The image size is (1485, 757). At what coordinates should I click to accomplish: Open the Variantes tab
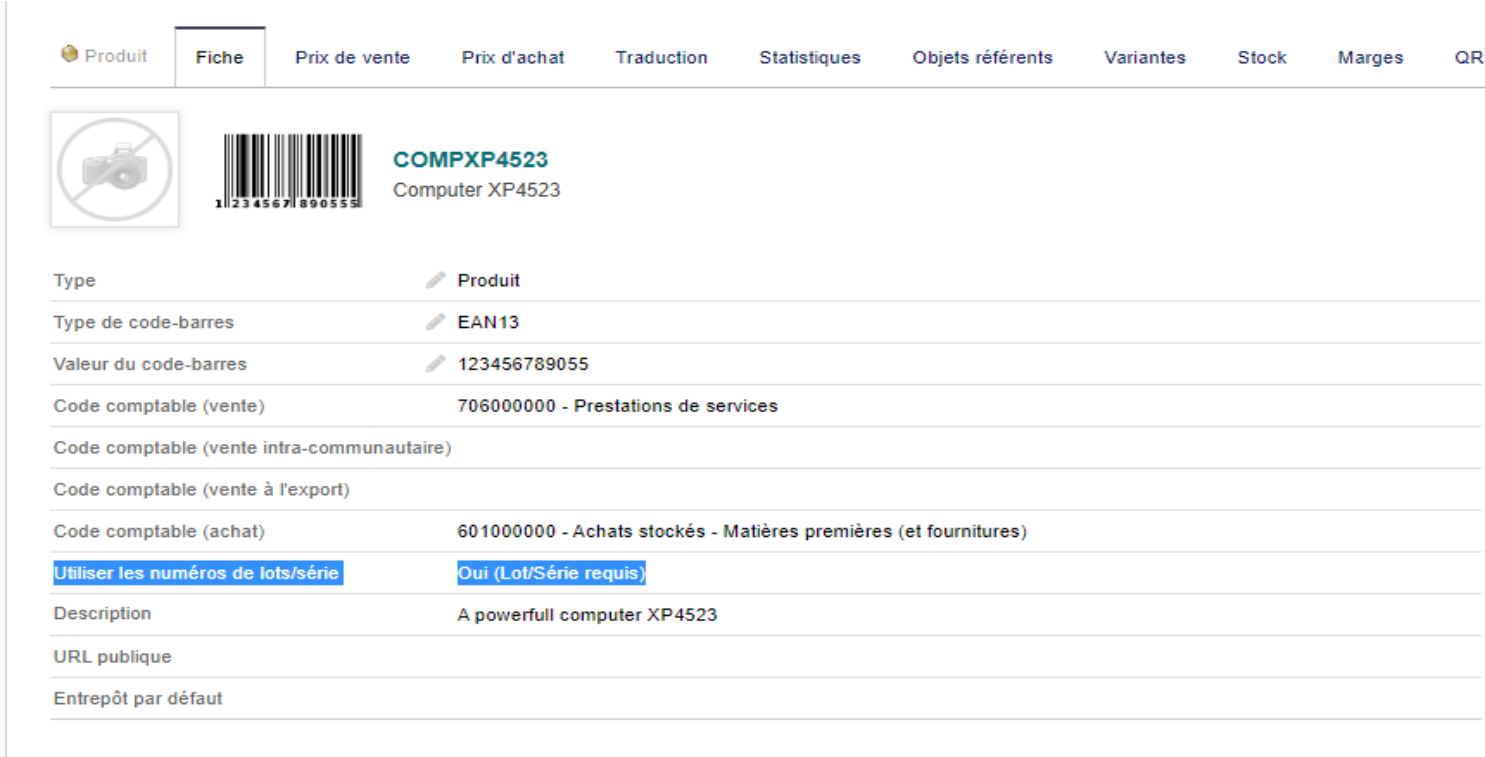pyautogui.click(x=1145, y=58)
